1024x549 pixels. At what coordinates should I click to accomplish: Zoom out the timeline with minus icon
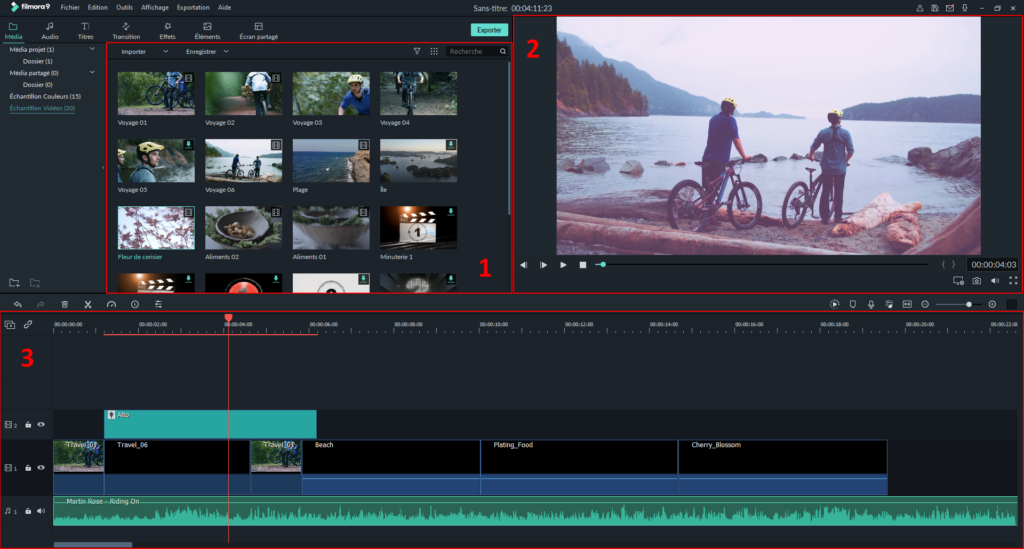click(x=925, y=304)
